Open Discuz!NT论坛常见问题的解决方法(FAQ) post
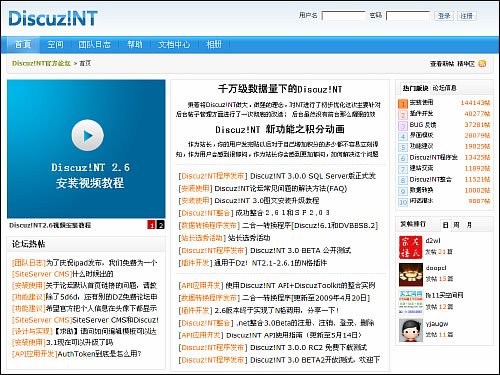 coord(281,188)
